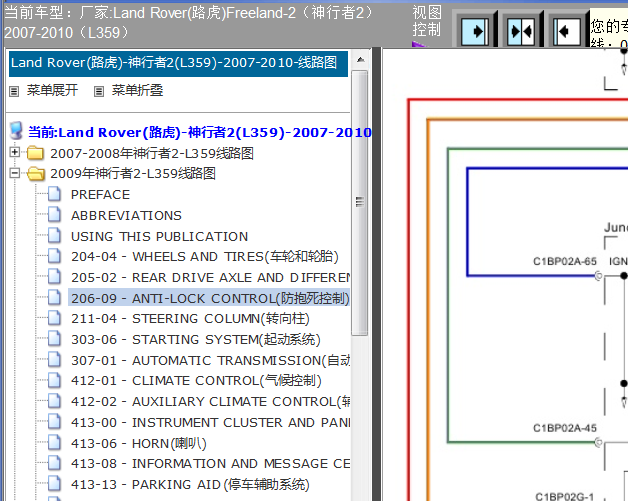Click the right-arrow view control button
628x501 pixels.
[x=475, y=31]
